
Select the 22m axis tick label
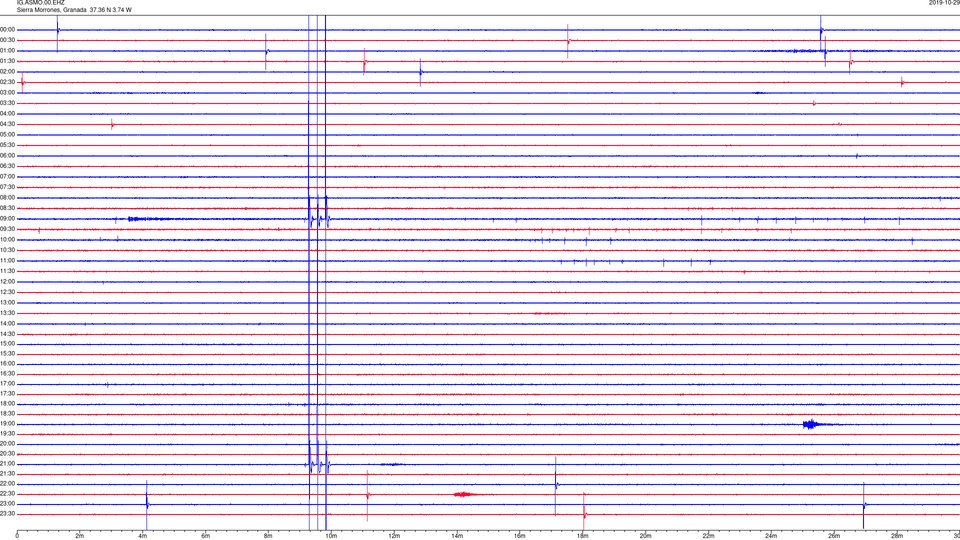tap(708, 536)
